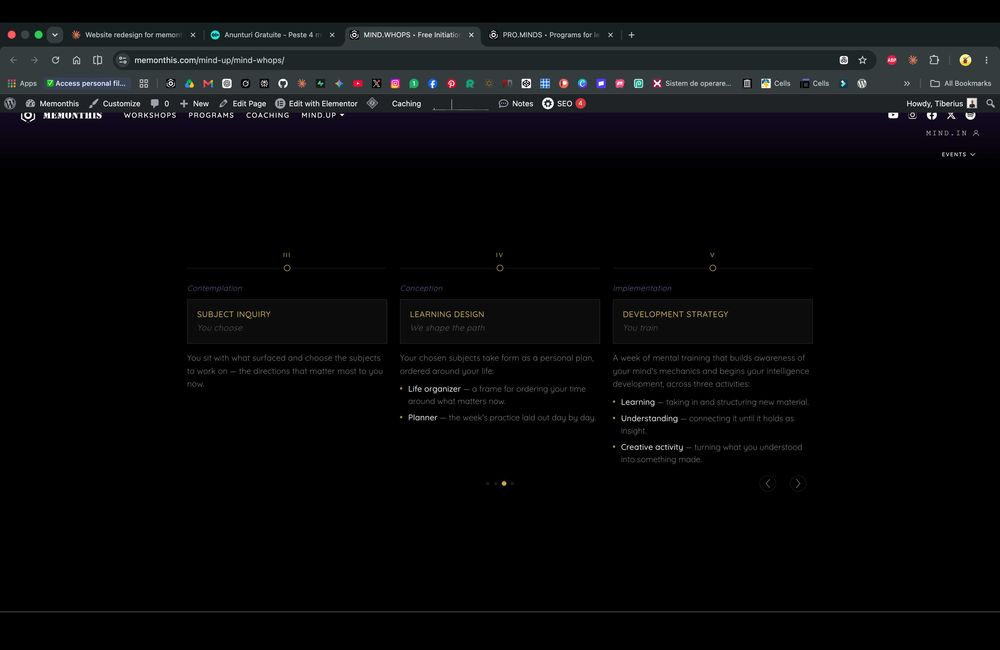
Task: Click the Subject Inquiry card
Action: pyautogui.click(x=287, y=321)
